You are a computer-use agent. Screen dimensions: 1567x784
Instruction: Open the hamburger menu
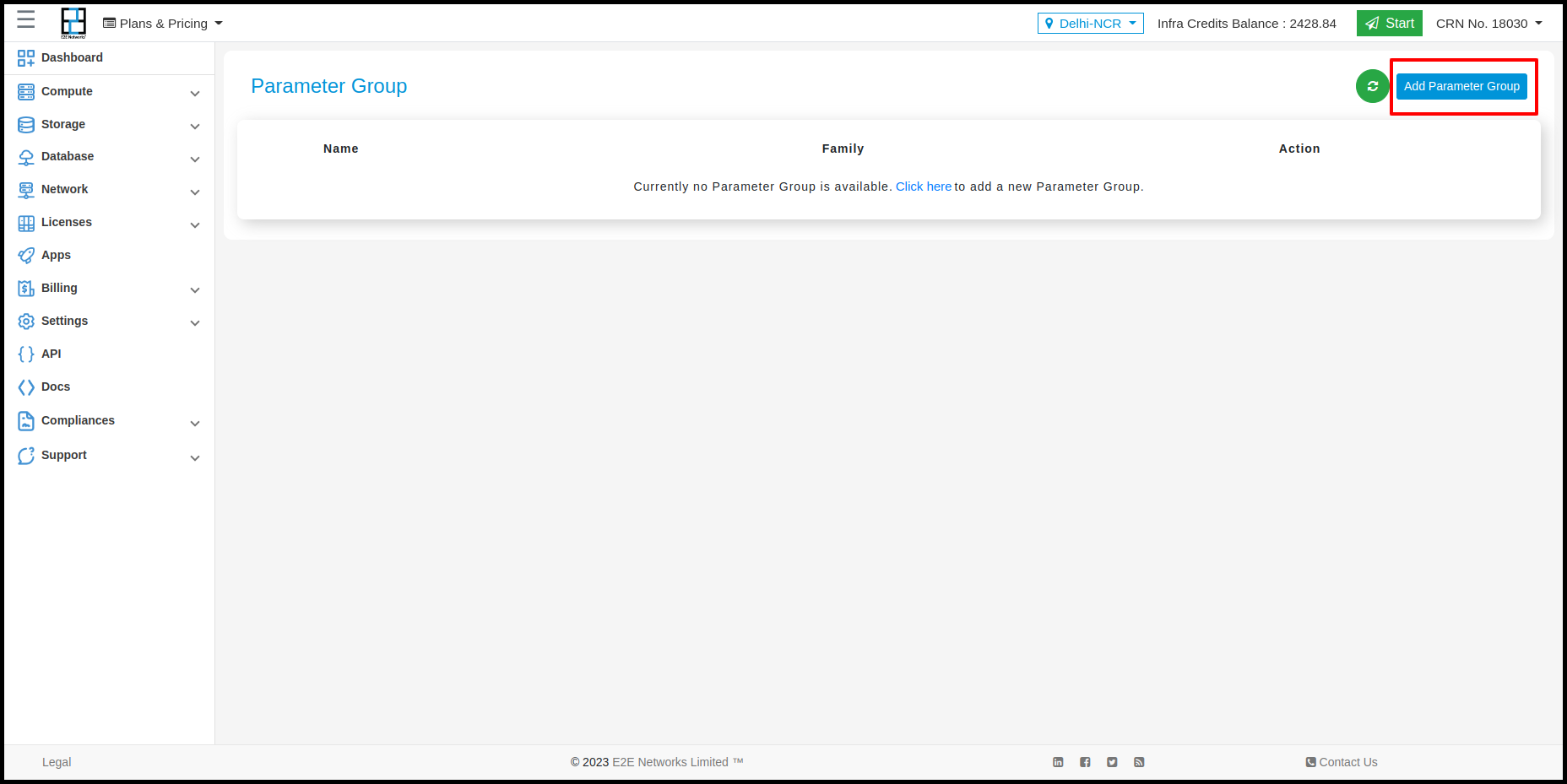click(26, 19)
